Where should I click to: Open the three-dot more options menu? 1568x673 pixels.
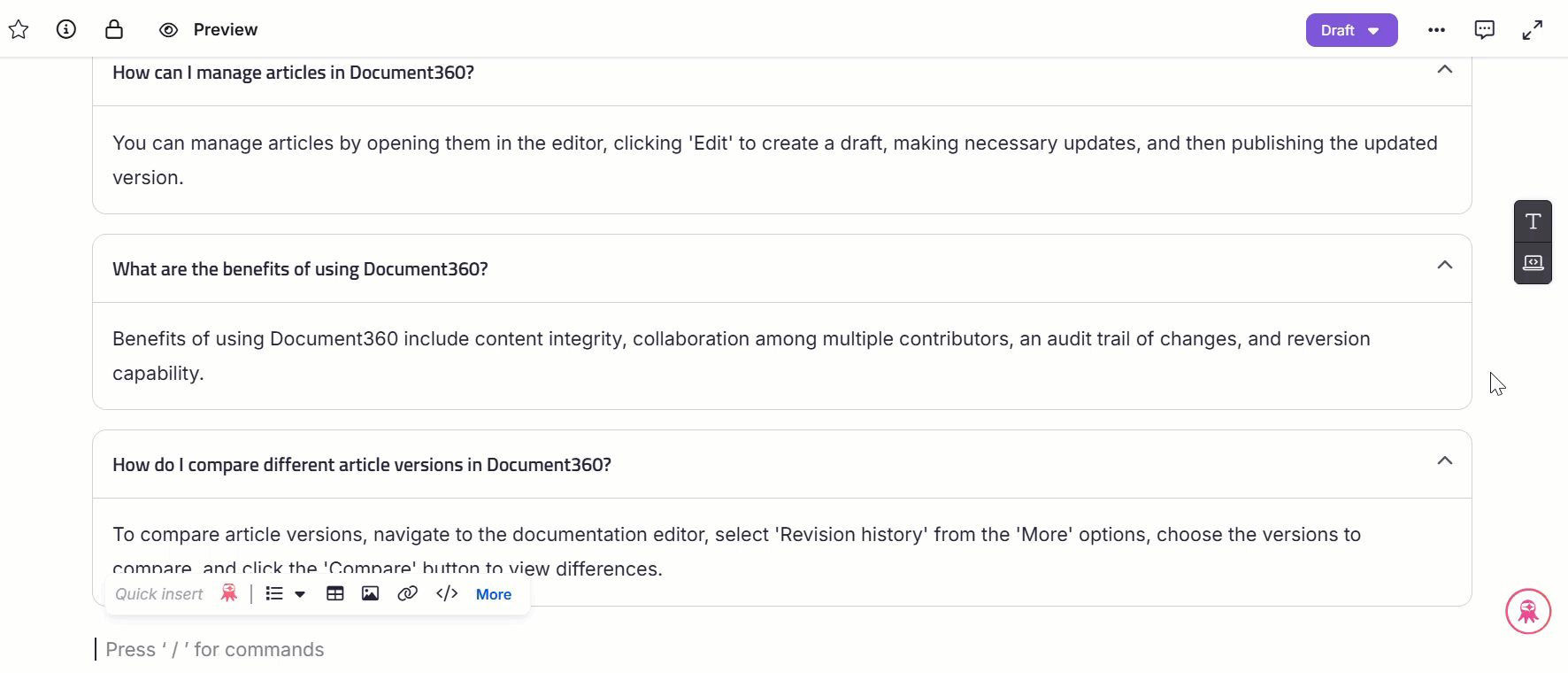pos(1436,30)
